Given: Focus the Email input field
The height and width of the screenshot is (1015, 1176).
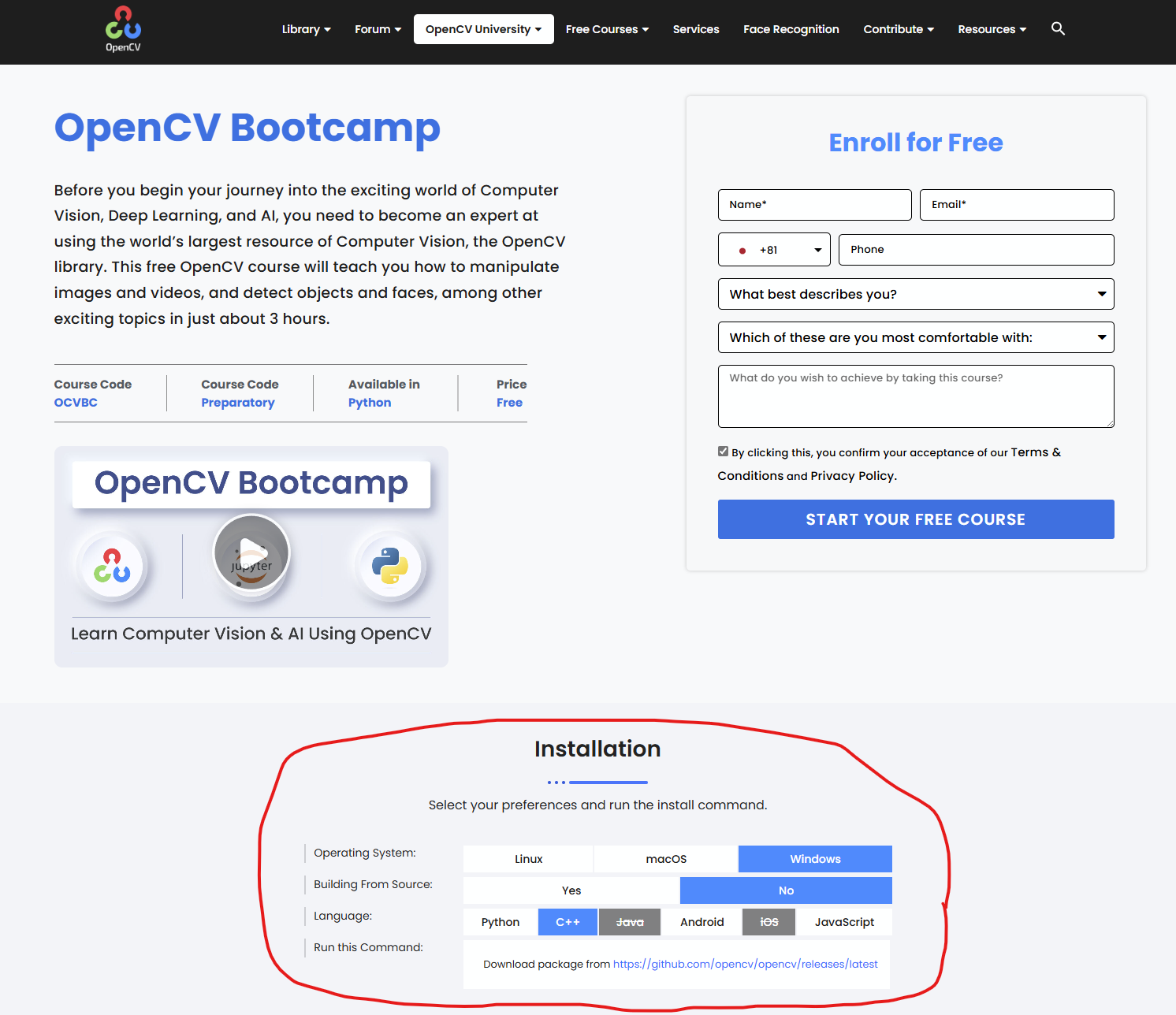Looking at the screenshot, I should point(1017,205).
